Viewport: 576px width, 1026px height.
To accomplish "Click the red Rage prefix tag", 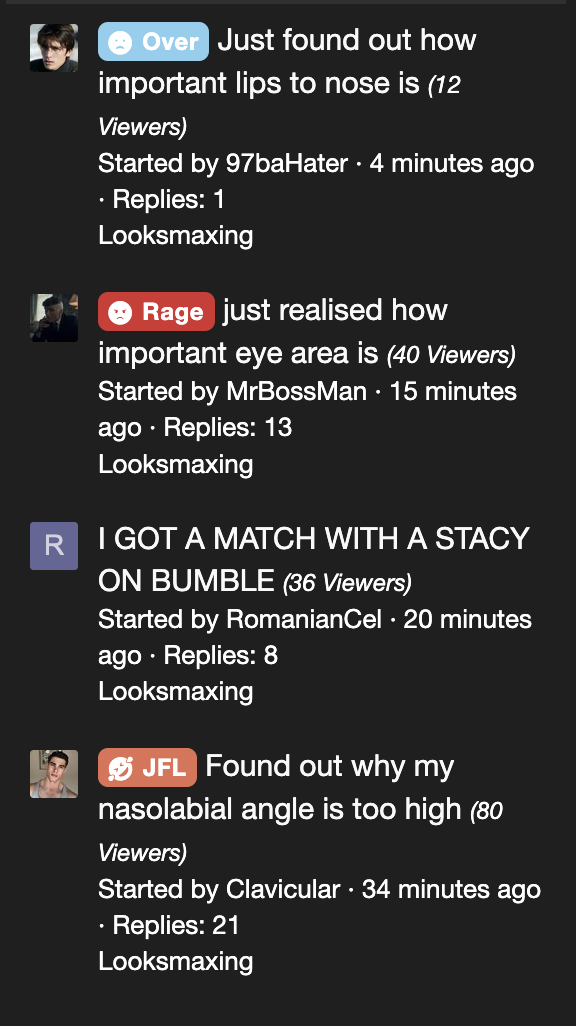I will click(x=156, y=311).
